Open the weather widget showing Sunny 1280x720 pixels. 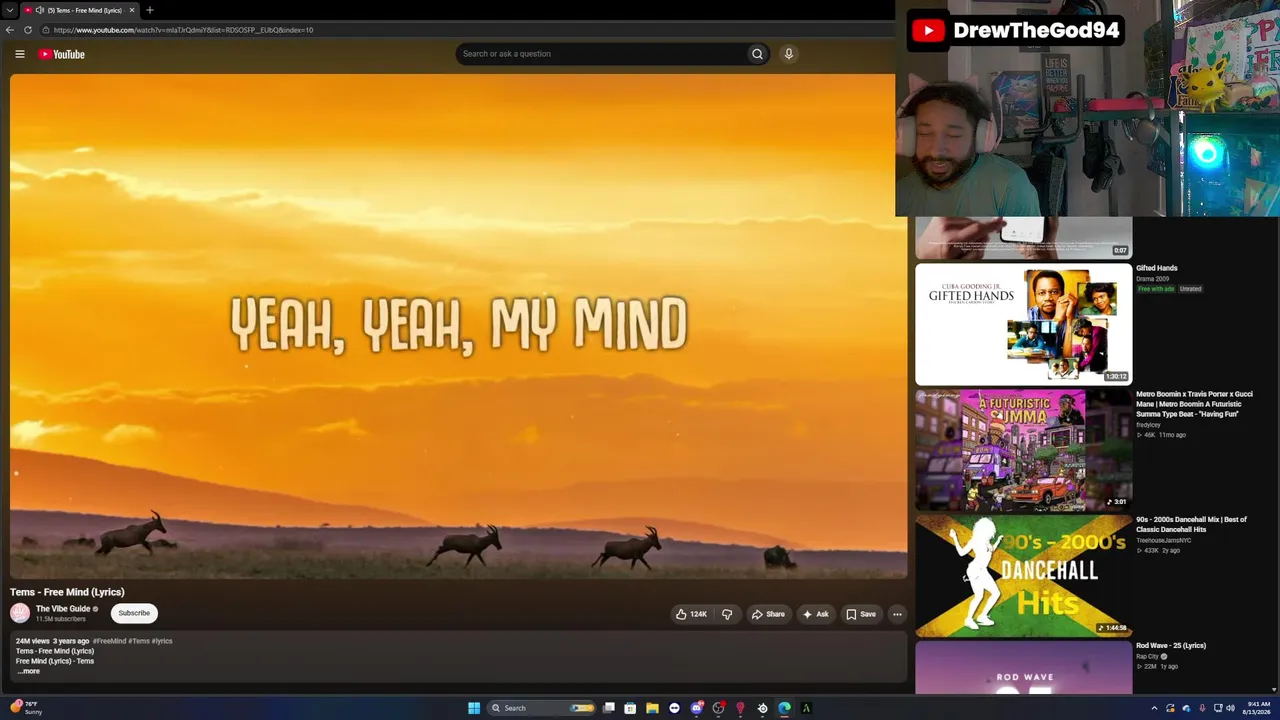27,707
